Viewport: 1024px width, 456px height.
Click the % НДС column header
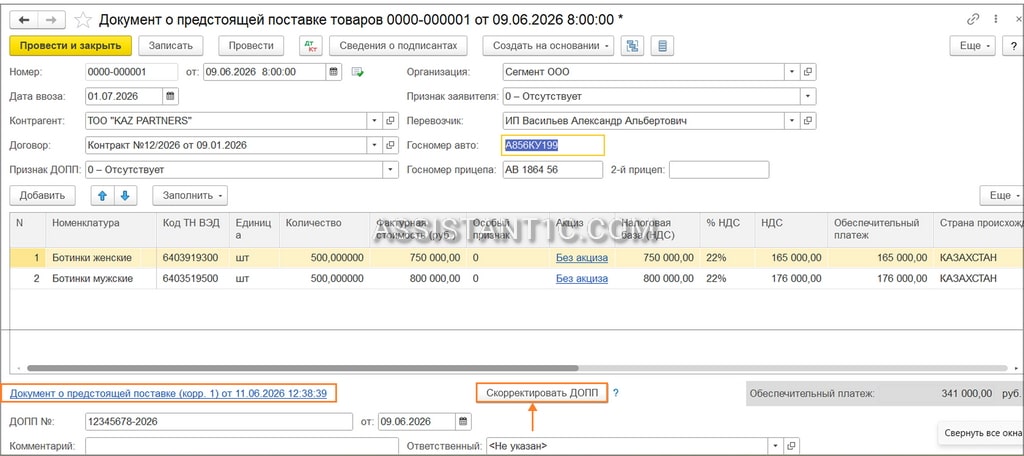(x=727, y=229)
